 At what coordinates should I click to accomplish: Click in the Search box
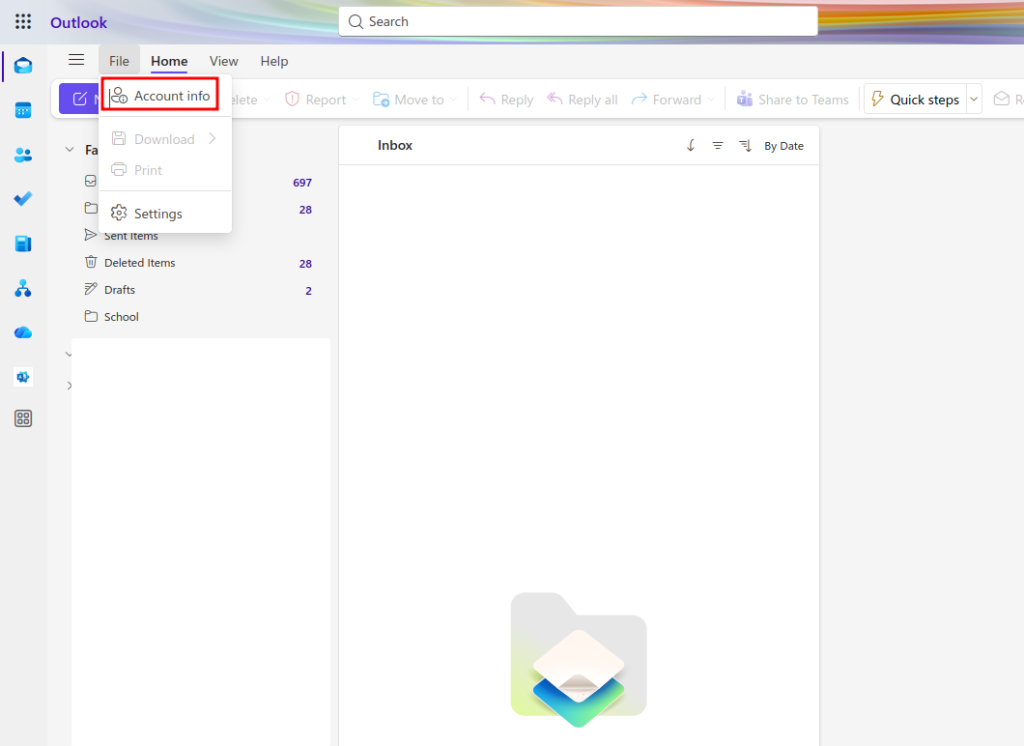tap(578, 22)
